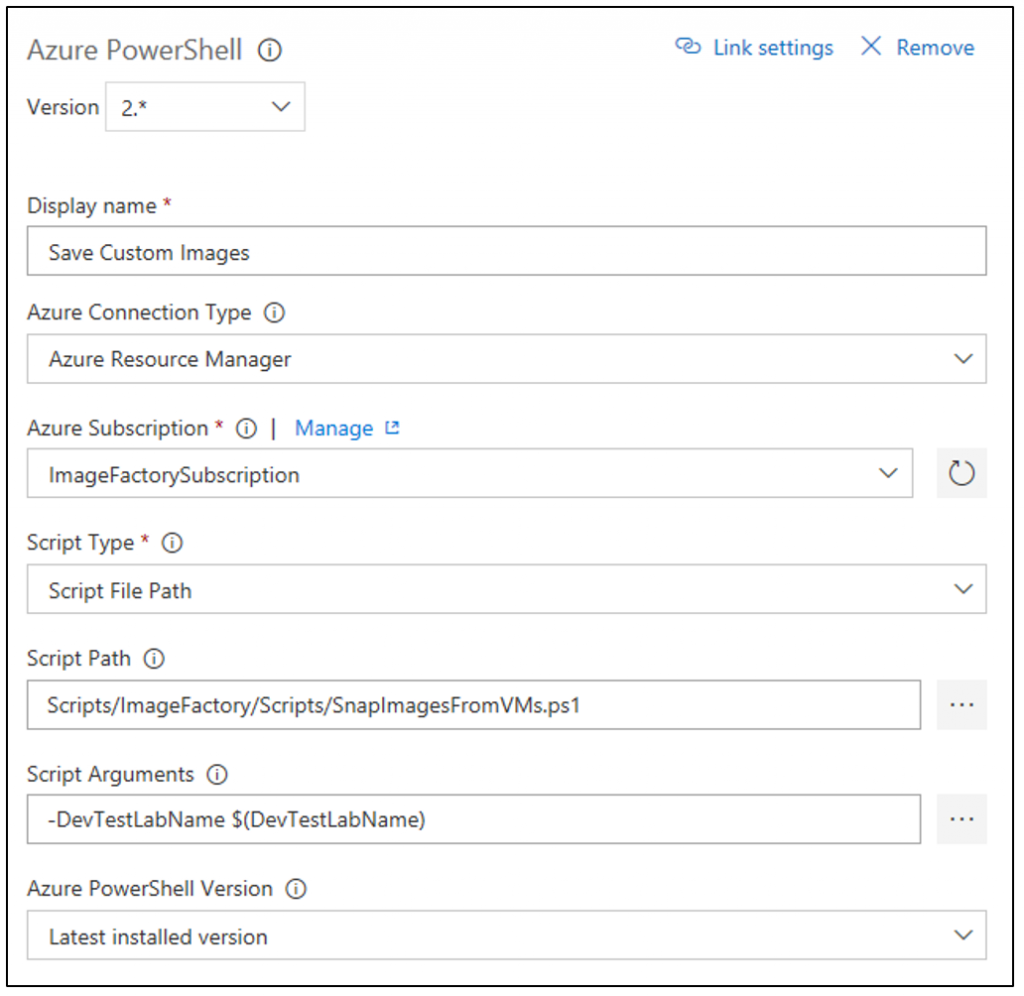Image resolution: width=1024 pixels, height=996 pixels.
Task: Show info for Azure PowerShell Version
Action: pyautogui.click(x=295, y=889)
